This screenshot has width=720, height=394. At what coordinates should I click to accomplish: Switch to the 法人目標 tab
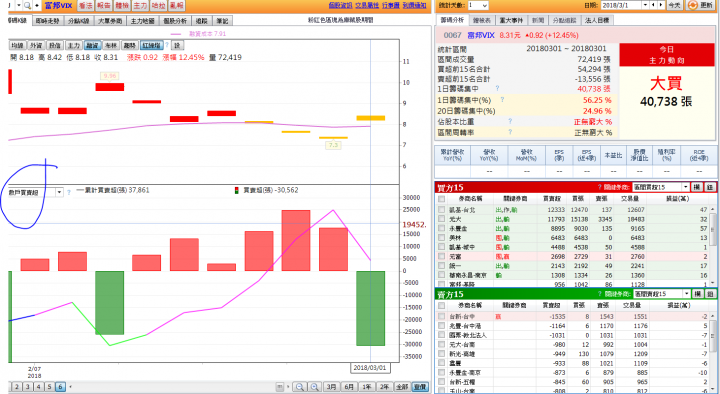click(x=597, y=20)
